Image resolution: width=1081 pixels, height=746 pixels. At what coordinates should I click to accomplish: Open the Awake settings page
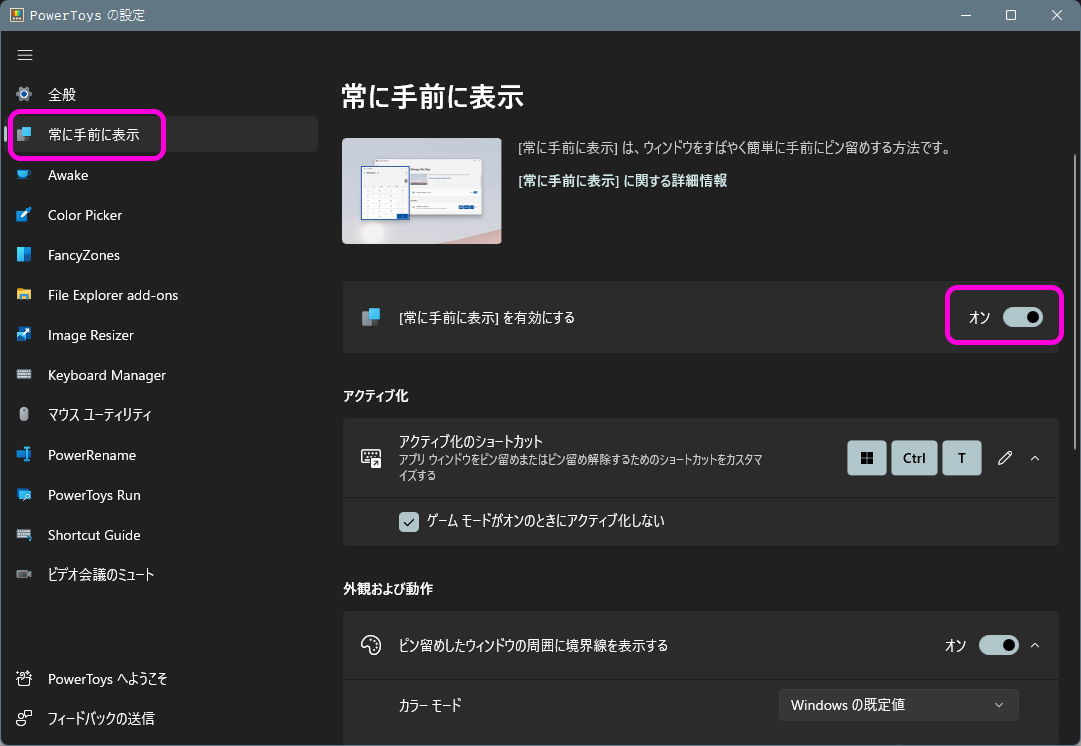pyautogui.click(x=163, y=175)
